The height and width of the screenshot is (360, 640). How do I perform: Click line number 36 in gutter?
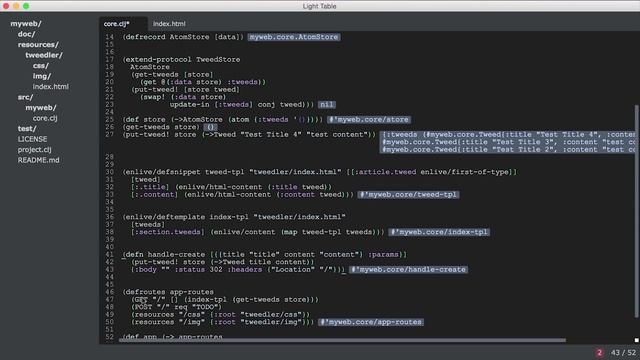click(109, 217)
